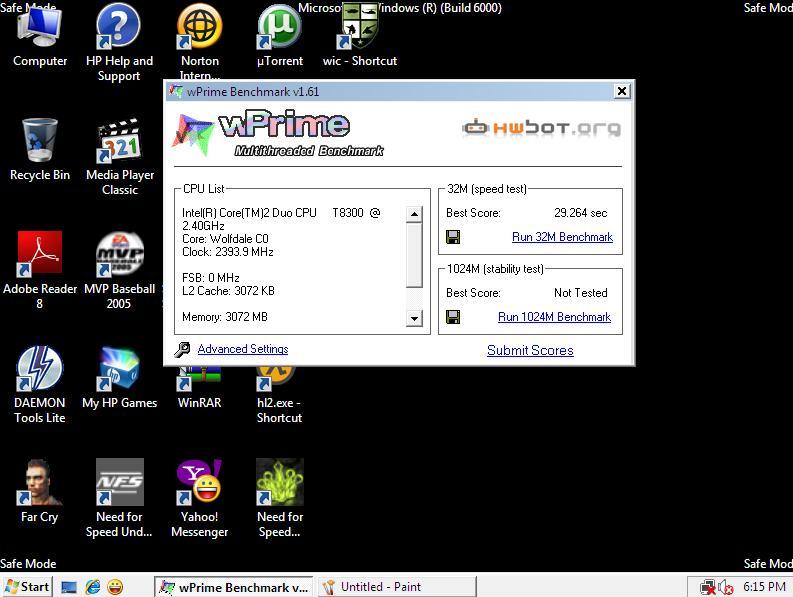
Task: Click the Core: Wolfdale C0 line
Action: (225, 239)
